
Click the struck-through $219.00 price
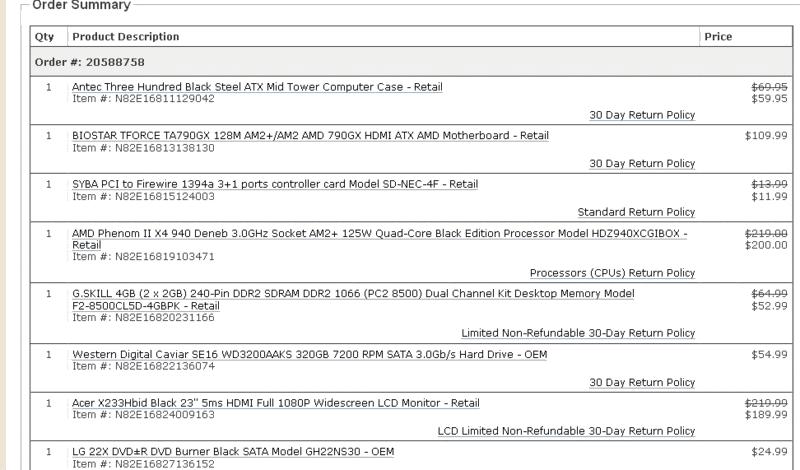tap(766, 234)
